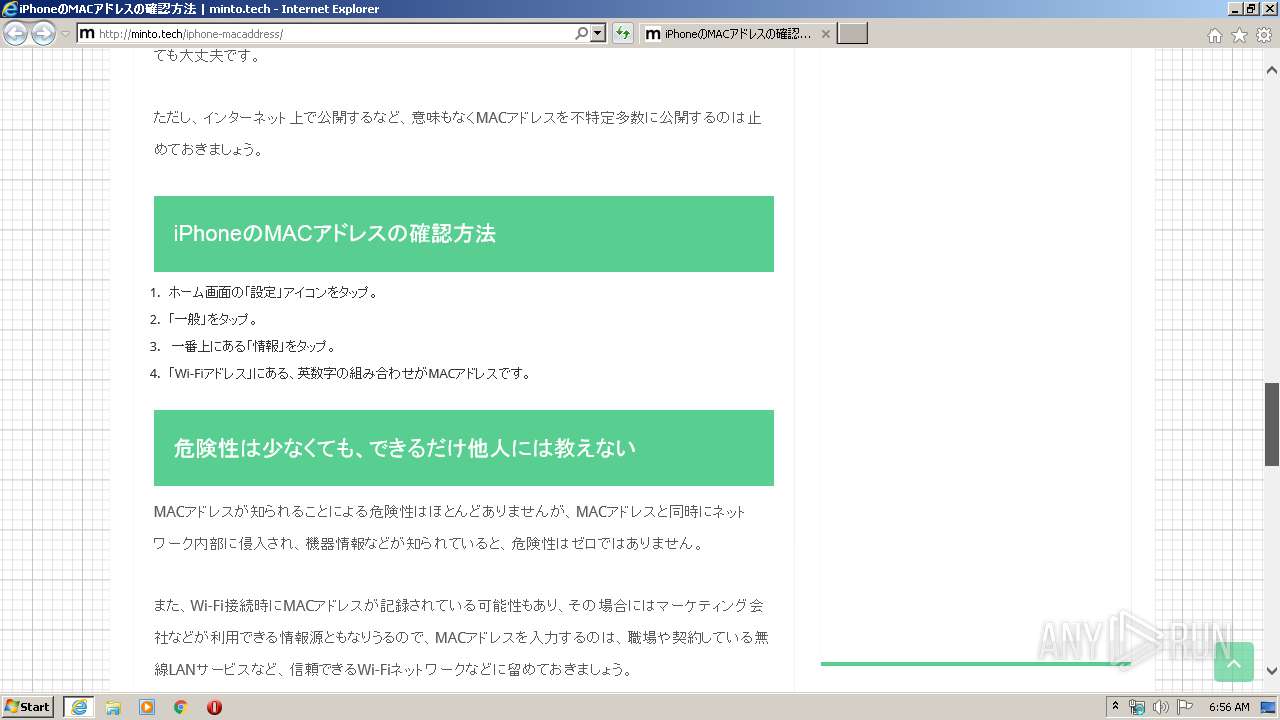Open the volume speaker tray icon

(x=1160, y=707)
